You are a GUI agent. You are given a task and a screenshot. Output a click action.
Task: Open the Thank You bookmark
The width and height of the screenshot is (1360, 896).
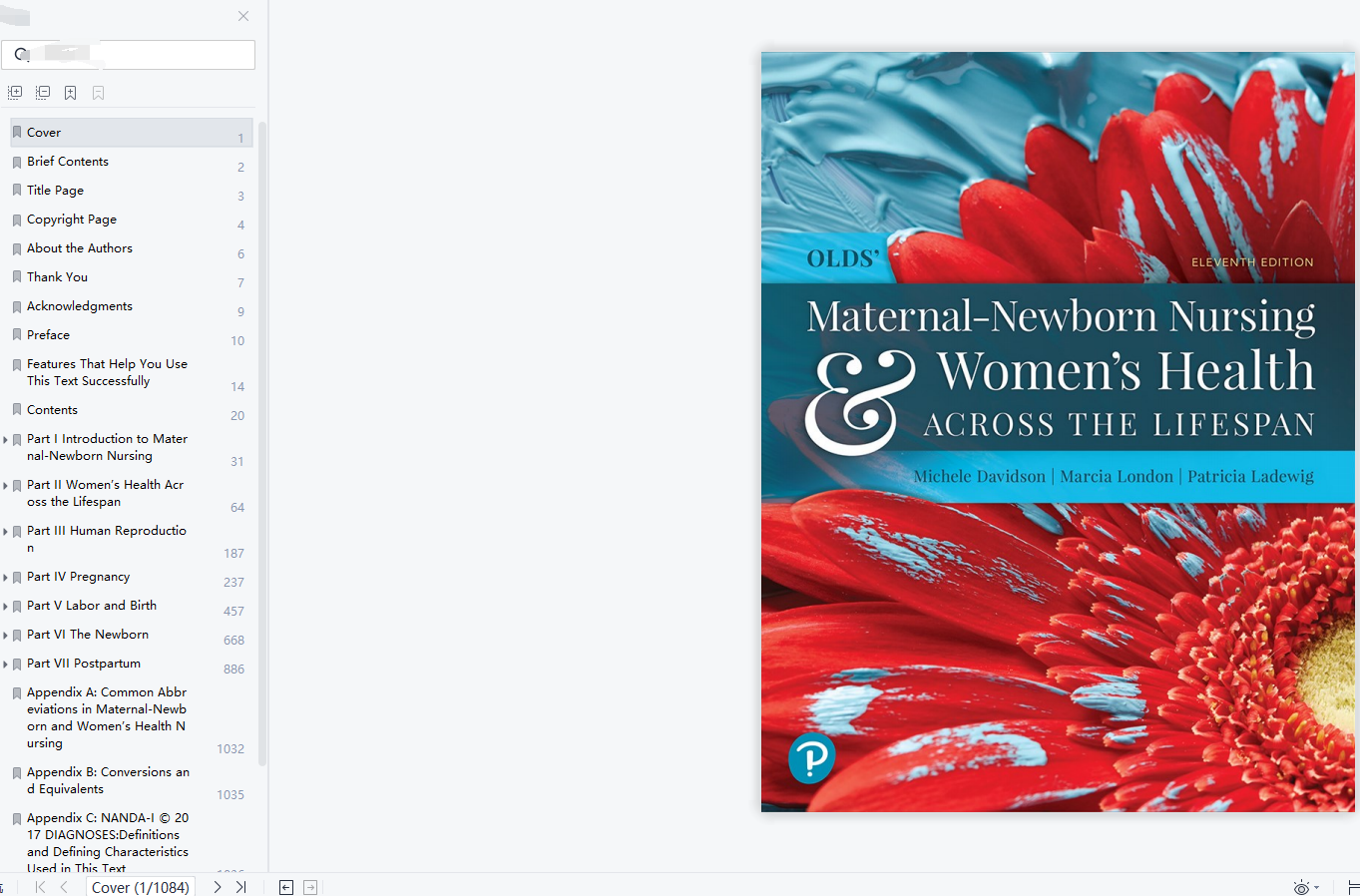click(57, 277)
